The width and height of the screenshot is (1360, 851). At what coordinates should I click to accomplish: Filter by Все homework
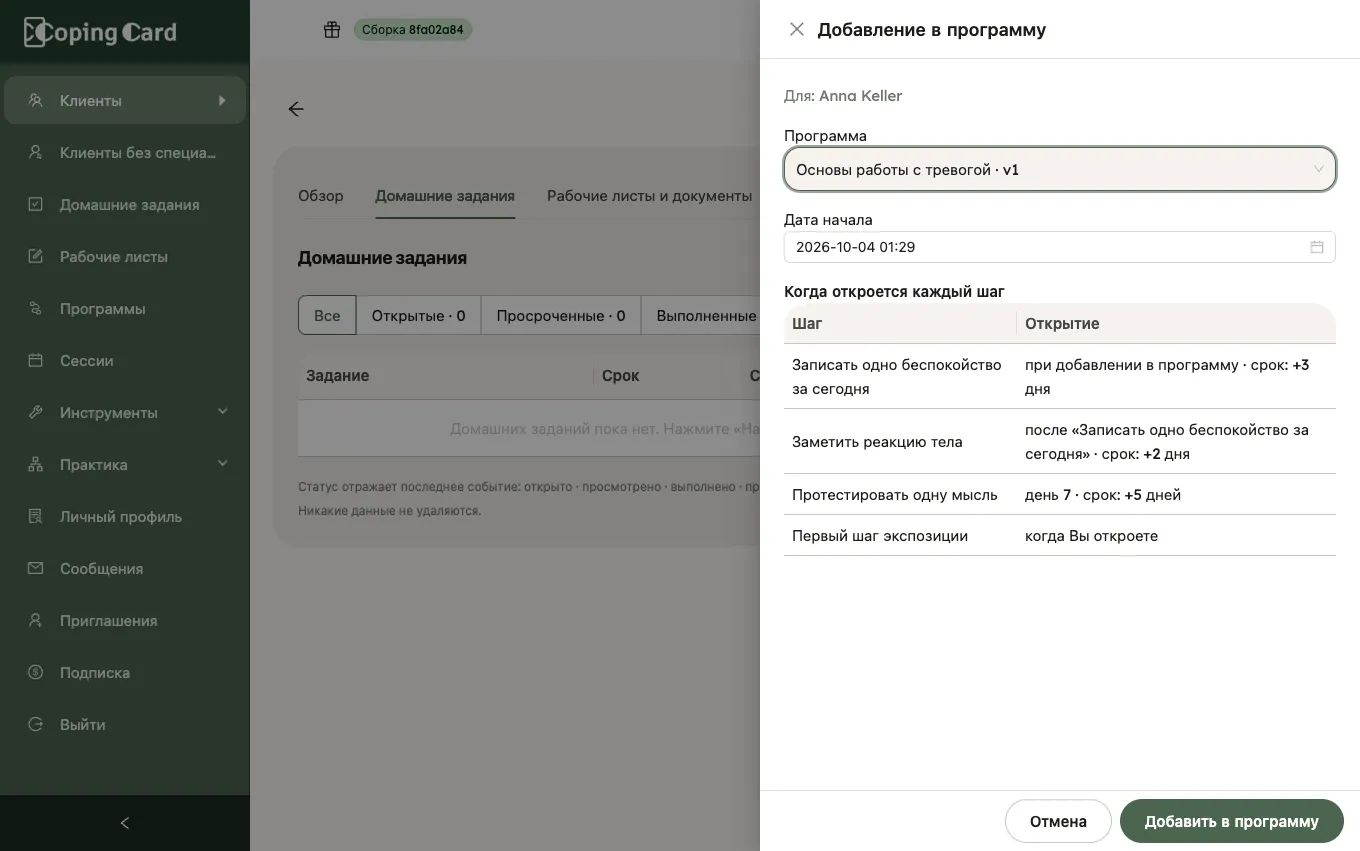pyautogui.click(x=327, y=315)
